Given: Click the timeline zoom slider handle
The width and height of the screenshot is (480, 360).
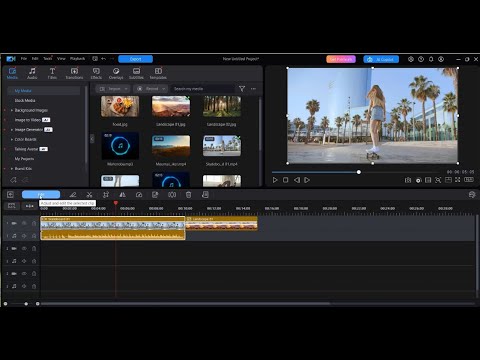Looking at the screenshot, I should click(x=26, y=304).
